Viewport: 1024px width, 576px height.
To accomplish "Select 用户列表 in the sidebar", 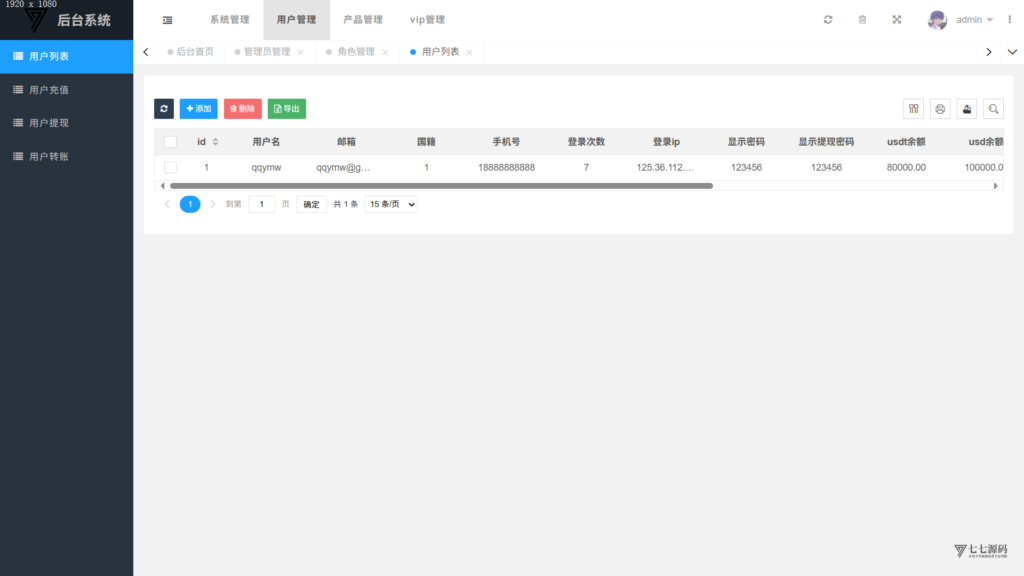I will point(67,56).
